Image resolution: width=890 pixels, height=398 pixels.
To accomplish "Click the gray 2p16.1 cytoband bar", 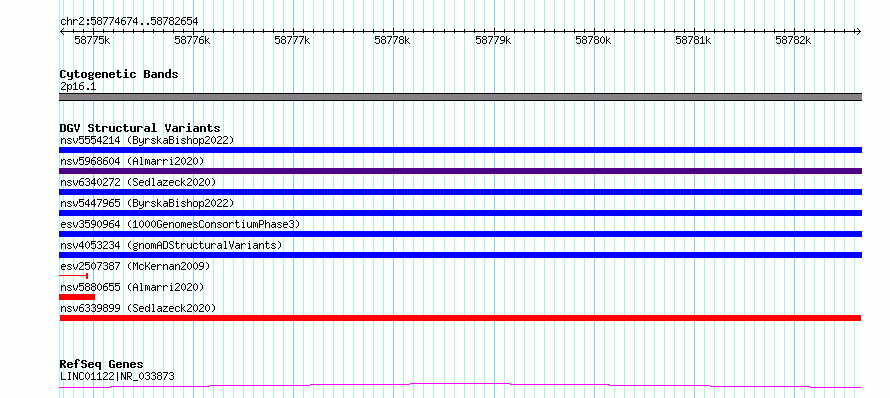I will coord(460,97).
